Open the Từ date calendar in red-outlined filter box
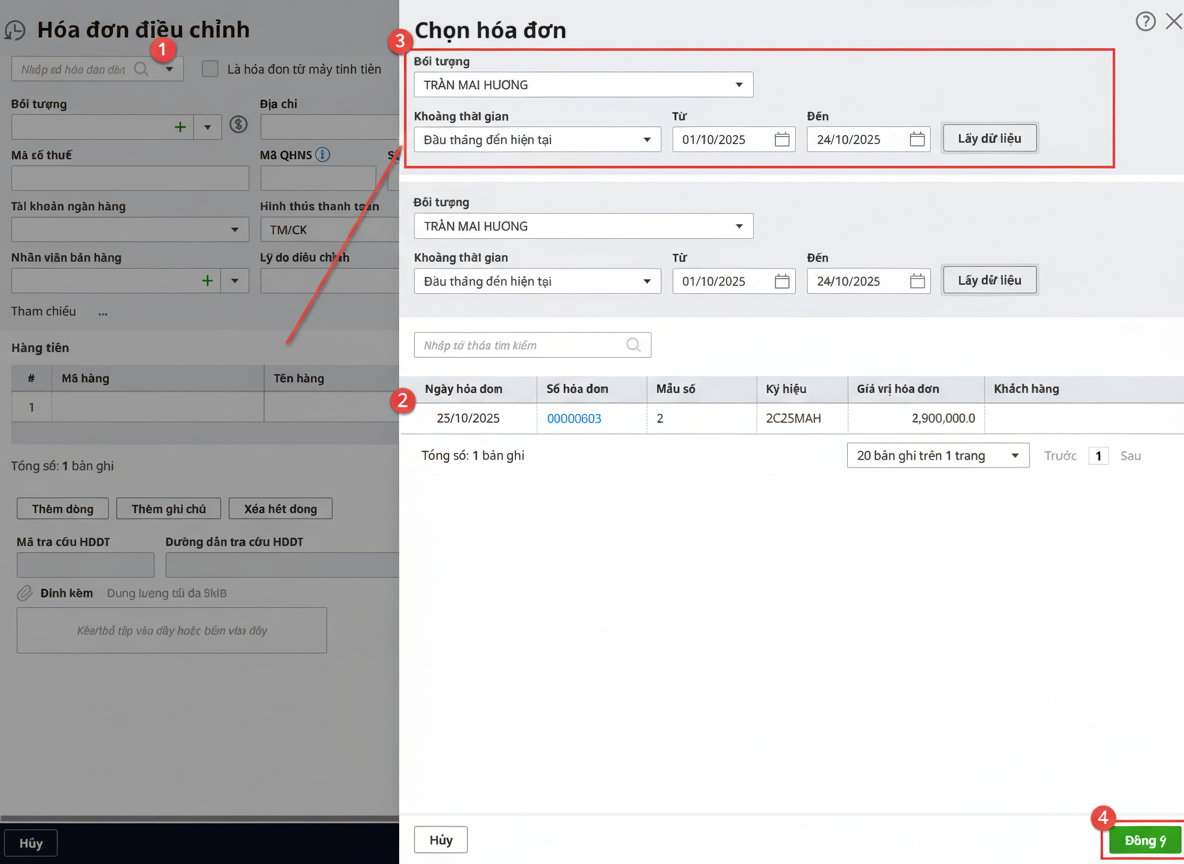The image size is (1184, 864). [782, 140]
